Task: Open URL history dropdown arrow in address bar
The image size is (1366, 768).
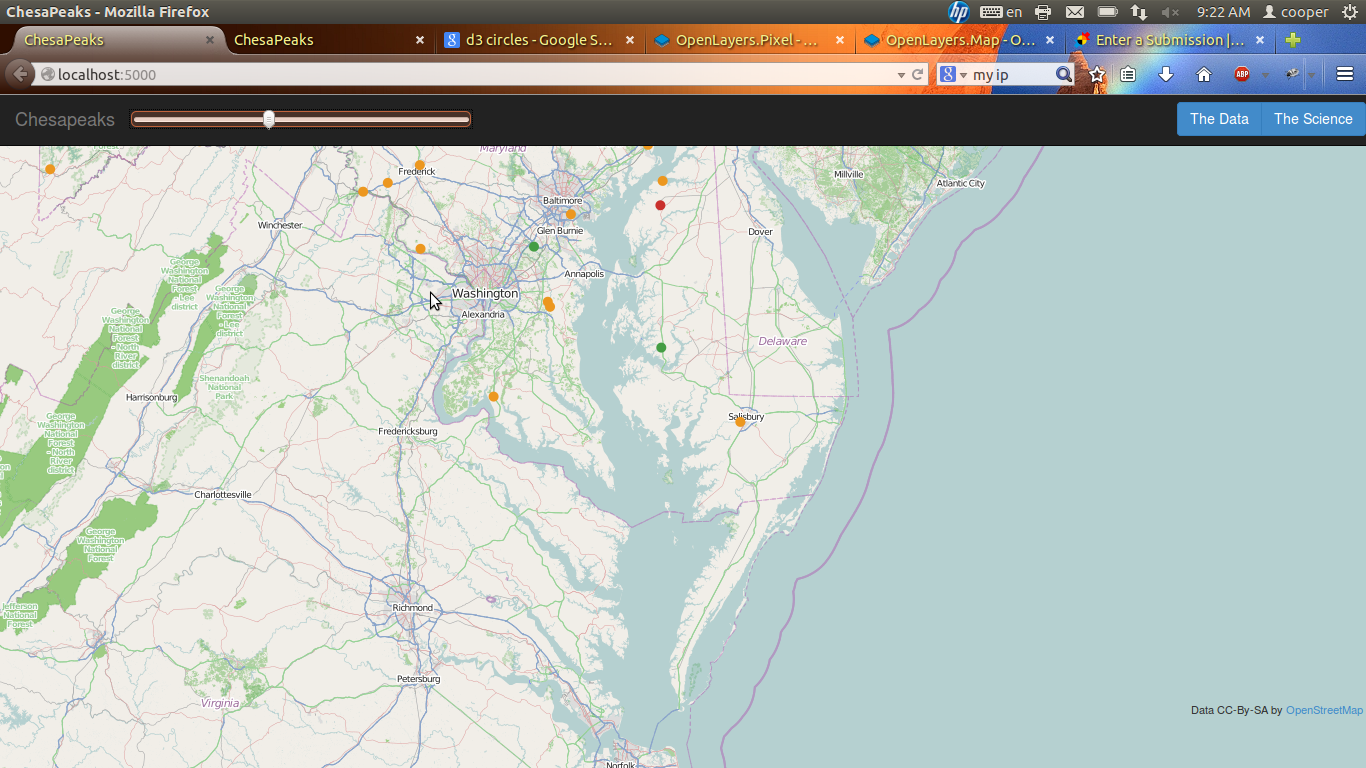Action: point(900,75)
